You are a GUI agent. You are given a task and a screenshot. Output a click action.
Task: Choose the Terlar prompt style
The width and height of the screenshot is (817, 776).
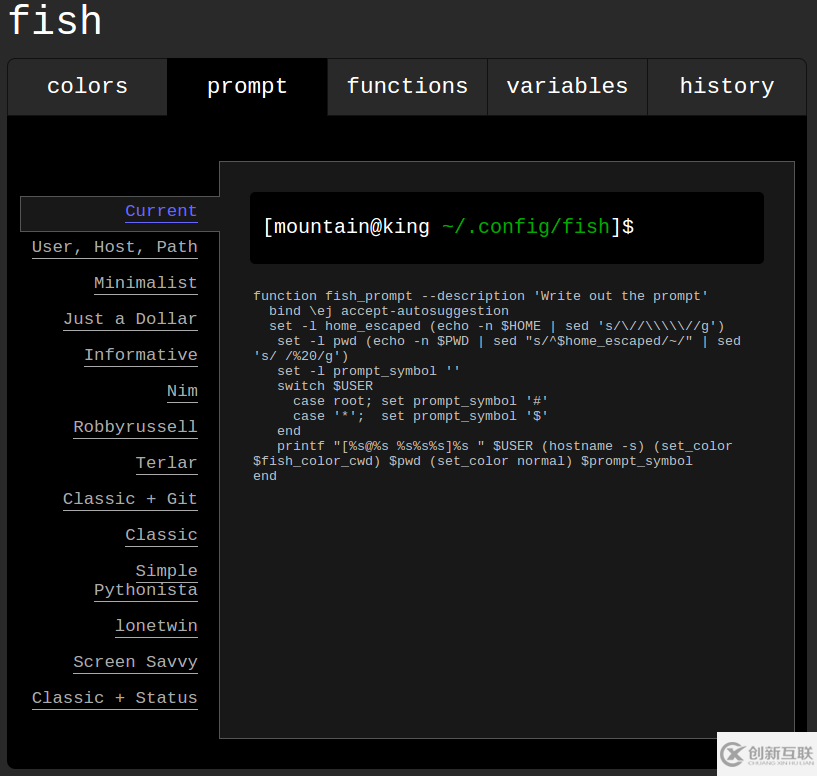166,463
